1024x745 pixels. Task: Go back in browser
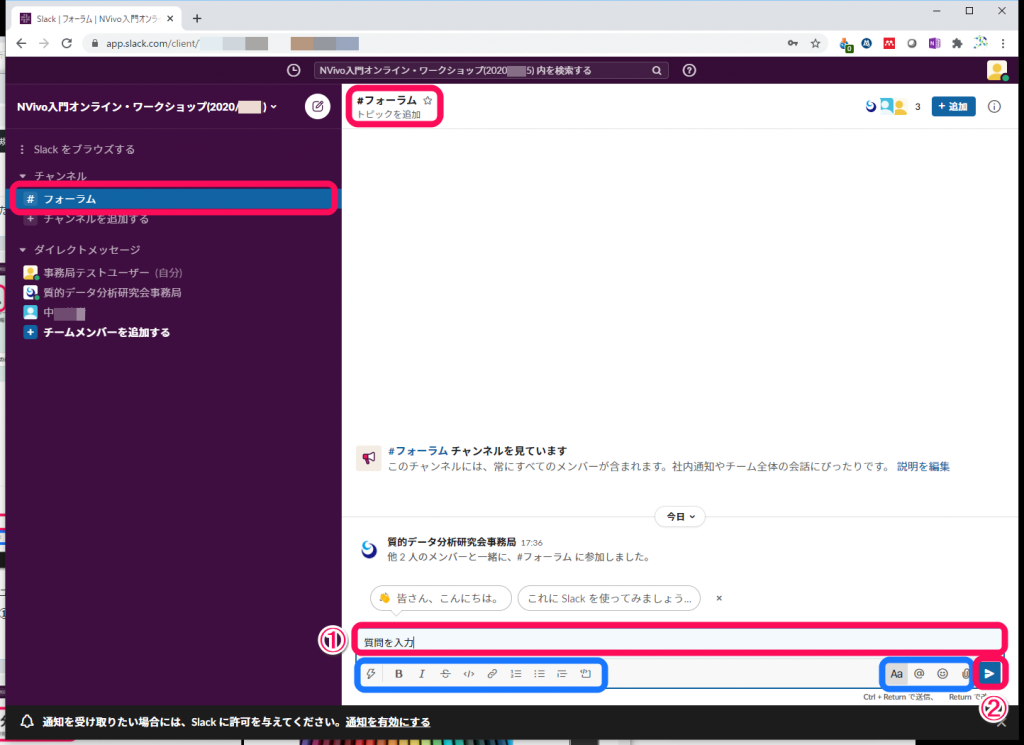point(22,43)
